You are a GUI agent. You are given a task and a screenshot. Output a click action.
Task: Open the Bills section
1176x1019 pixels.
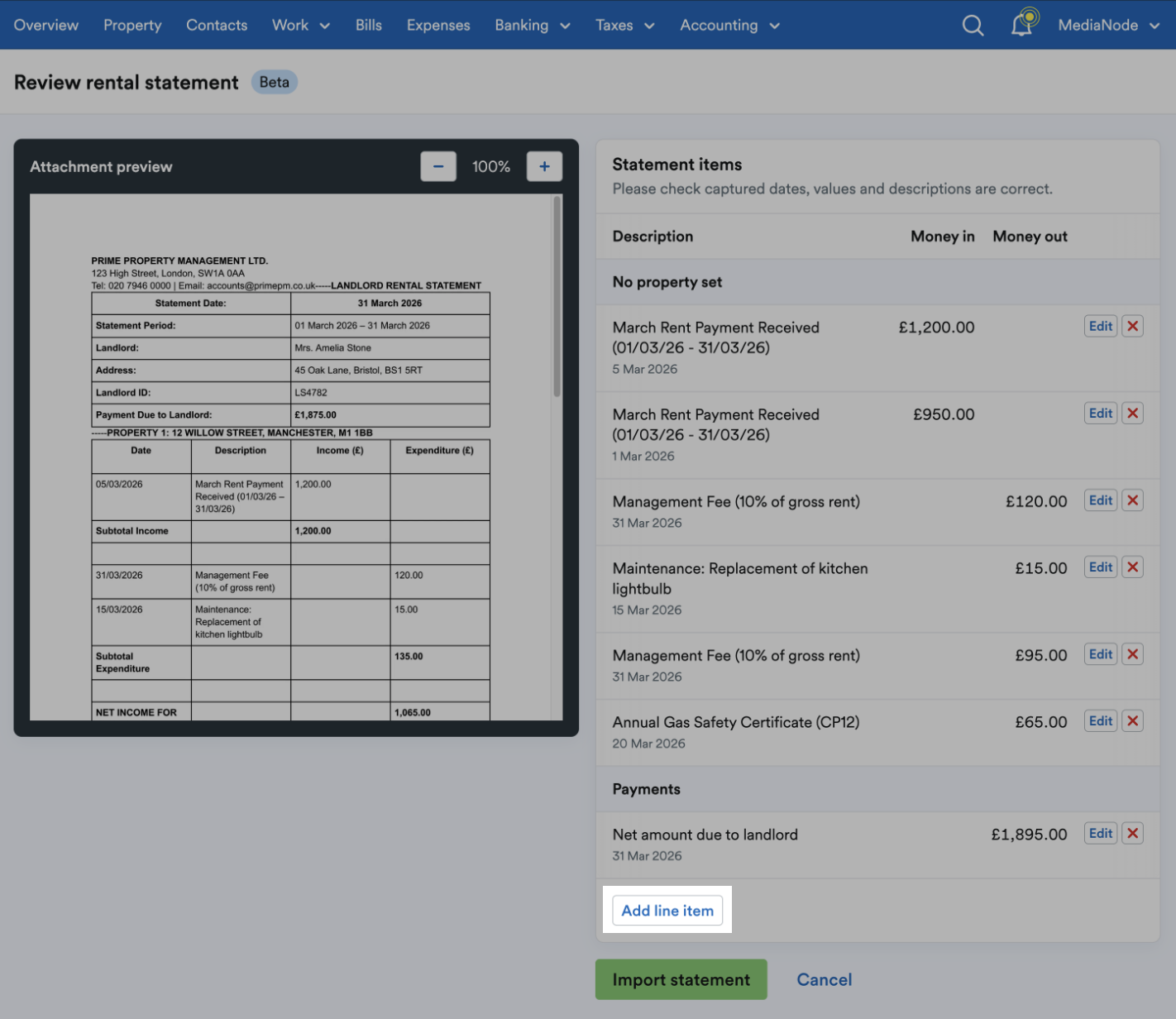pos(369,25)
